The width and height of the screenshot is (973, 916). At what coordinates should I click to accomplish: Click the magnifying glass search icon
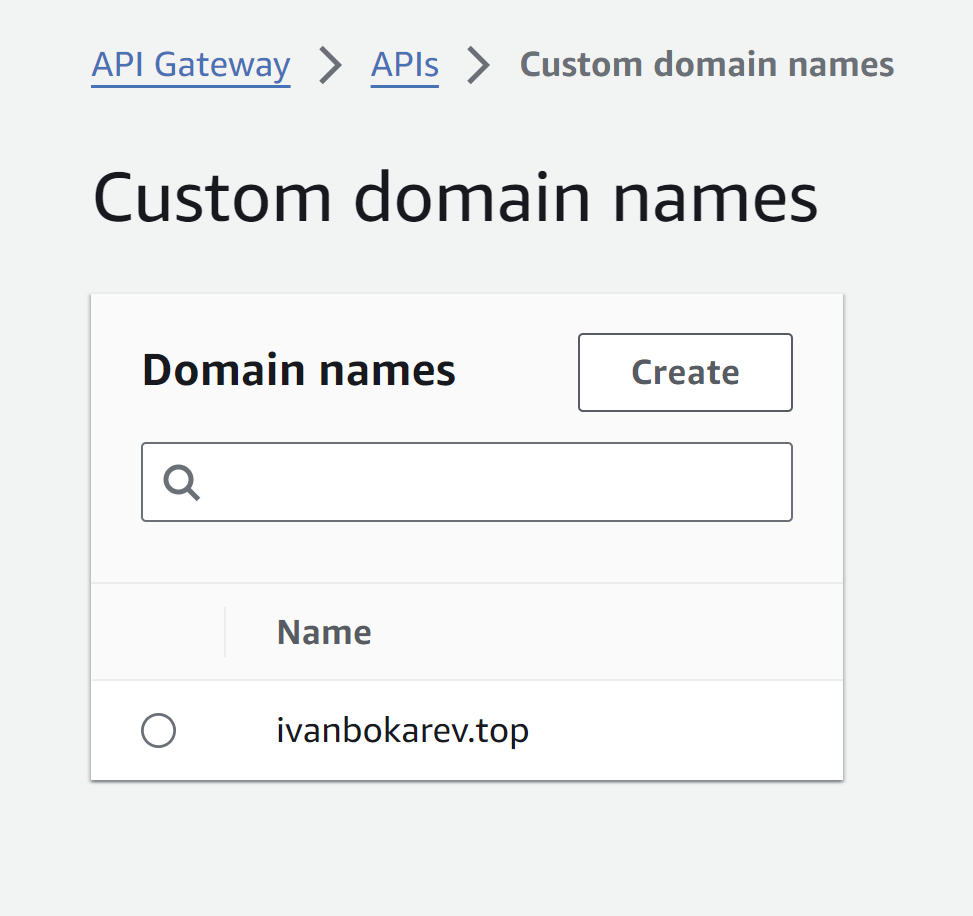180,482
